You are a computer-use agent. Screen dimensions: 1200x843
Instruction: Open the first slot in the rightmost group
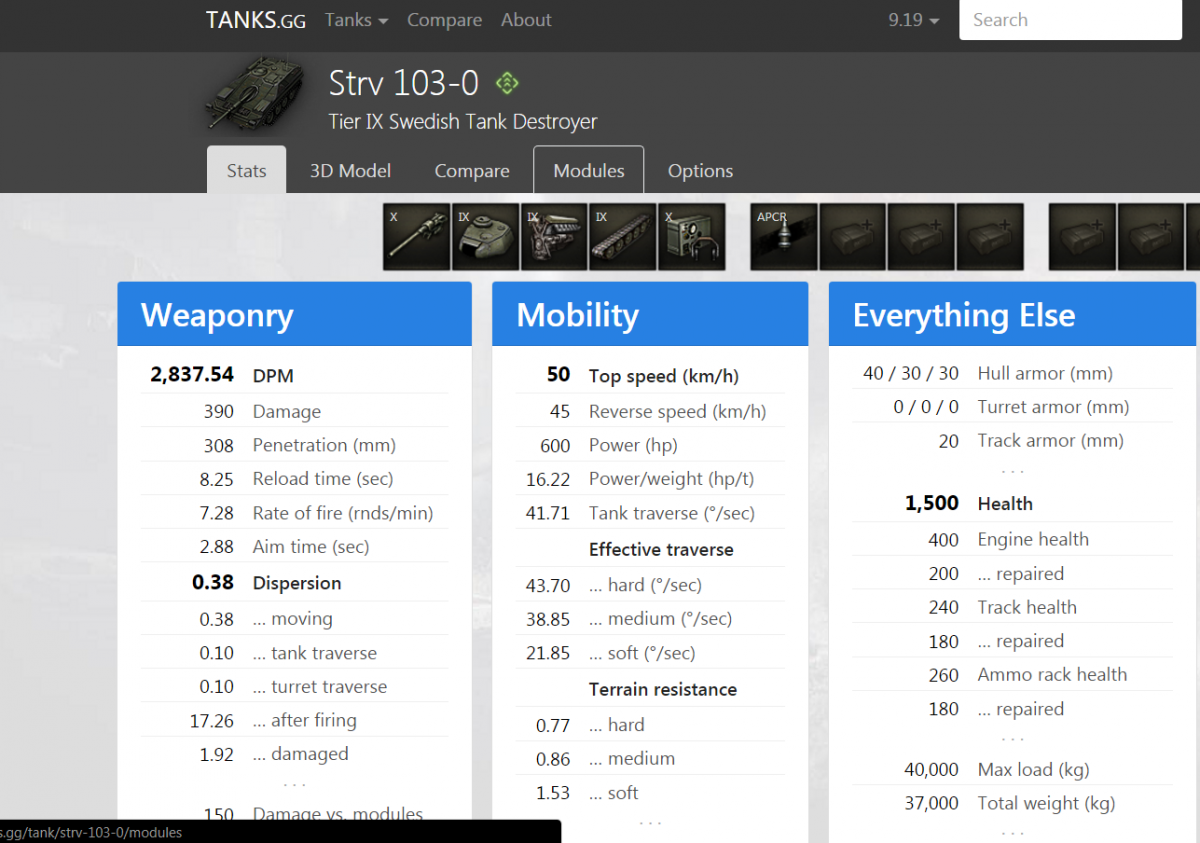tap(1083, 237)
